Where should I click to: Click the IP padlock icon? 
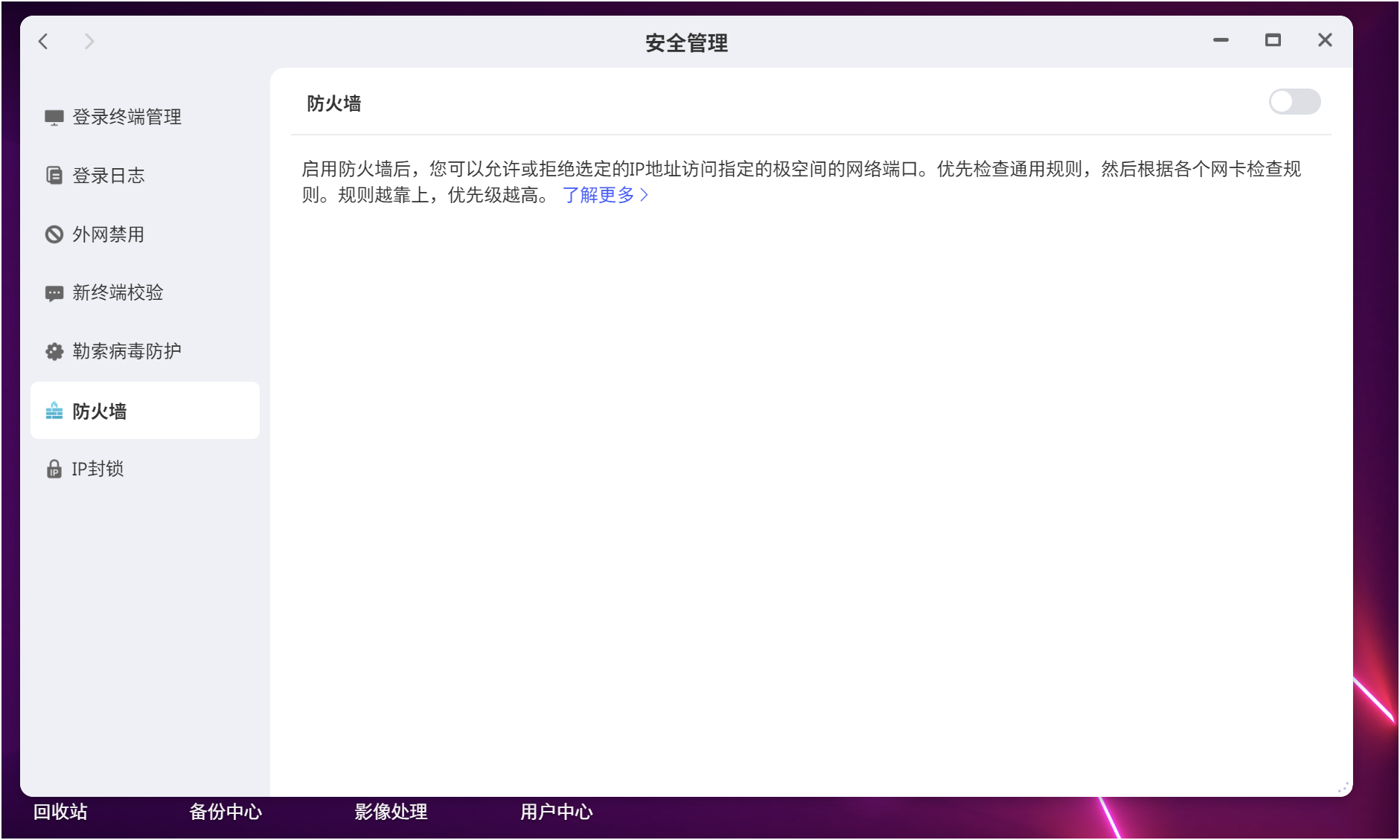click(54, 469)
